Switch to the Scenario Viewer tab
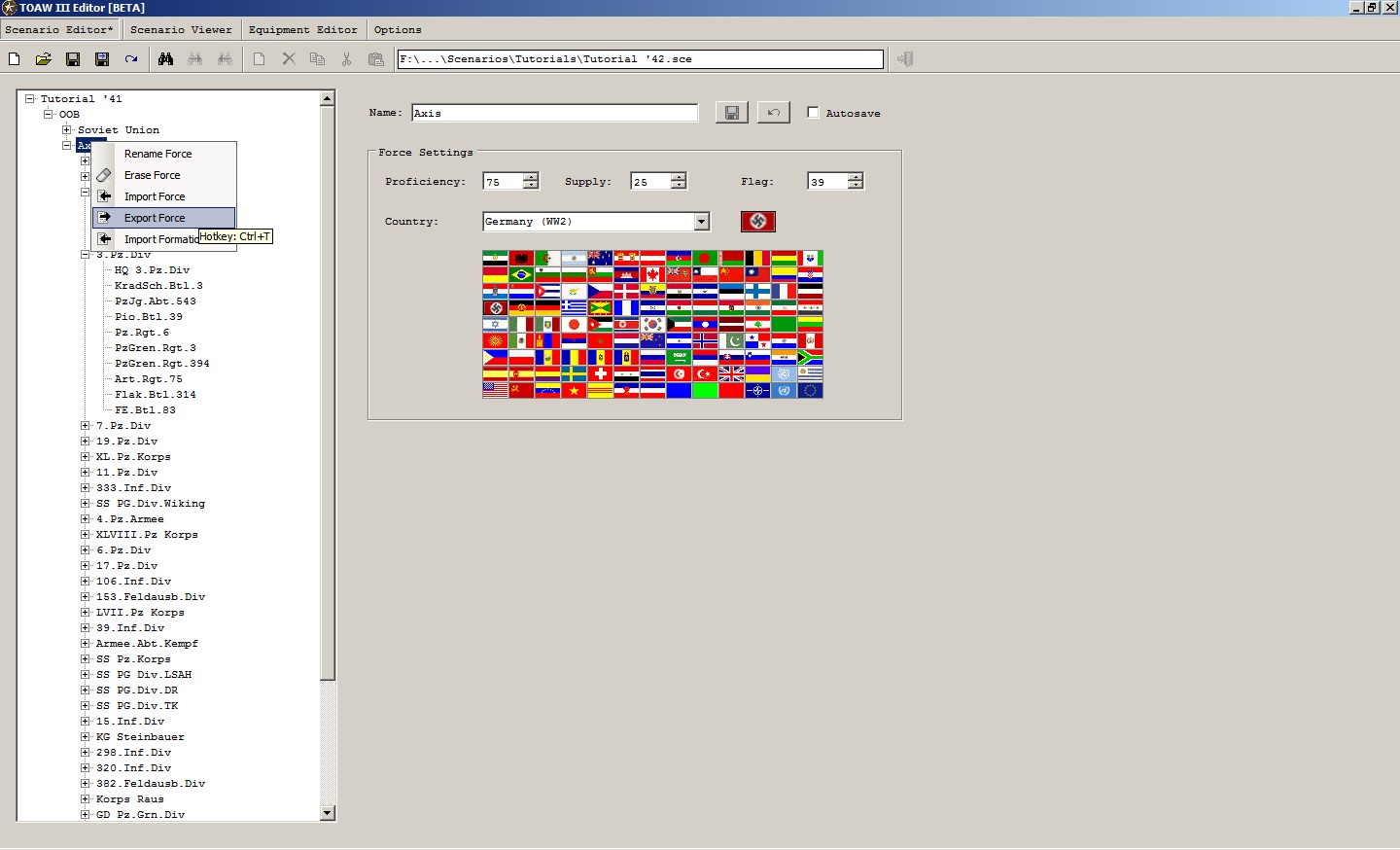Screen dimensions: 1400x850 click(x=181, y=30)
